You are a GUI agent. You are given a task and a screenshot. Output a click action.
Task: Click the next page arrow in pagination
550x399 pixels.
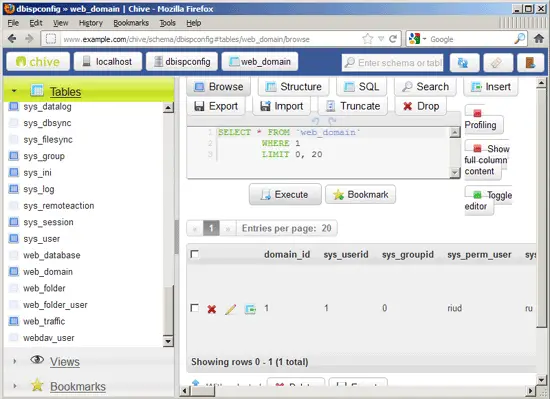tap(228, 229)
